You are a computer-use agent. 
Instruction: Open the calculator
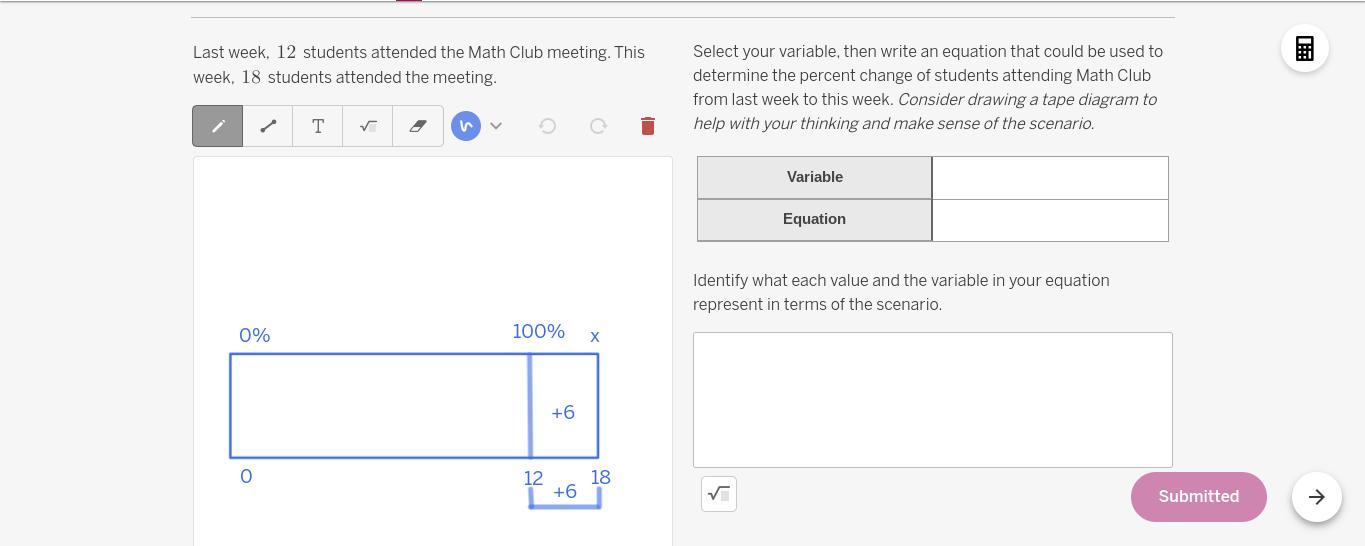(x=1305, y=49)
